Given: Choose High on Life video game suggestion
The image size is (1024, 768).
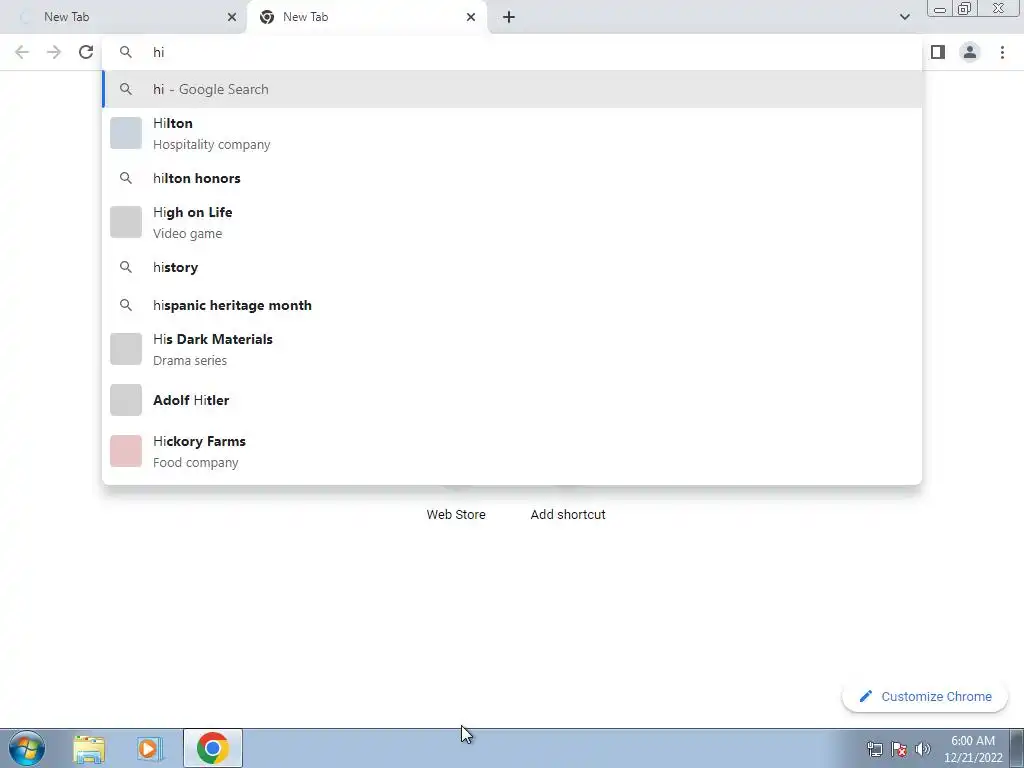Looking at the screenshot, I should click(x=512, y=223).
